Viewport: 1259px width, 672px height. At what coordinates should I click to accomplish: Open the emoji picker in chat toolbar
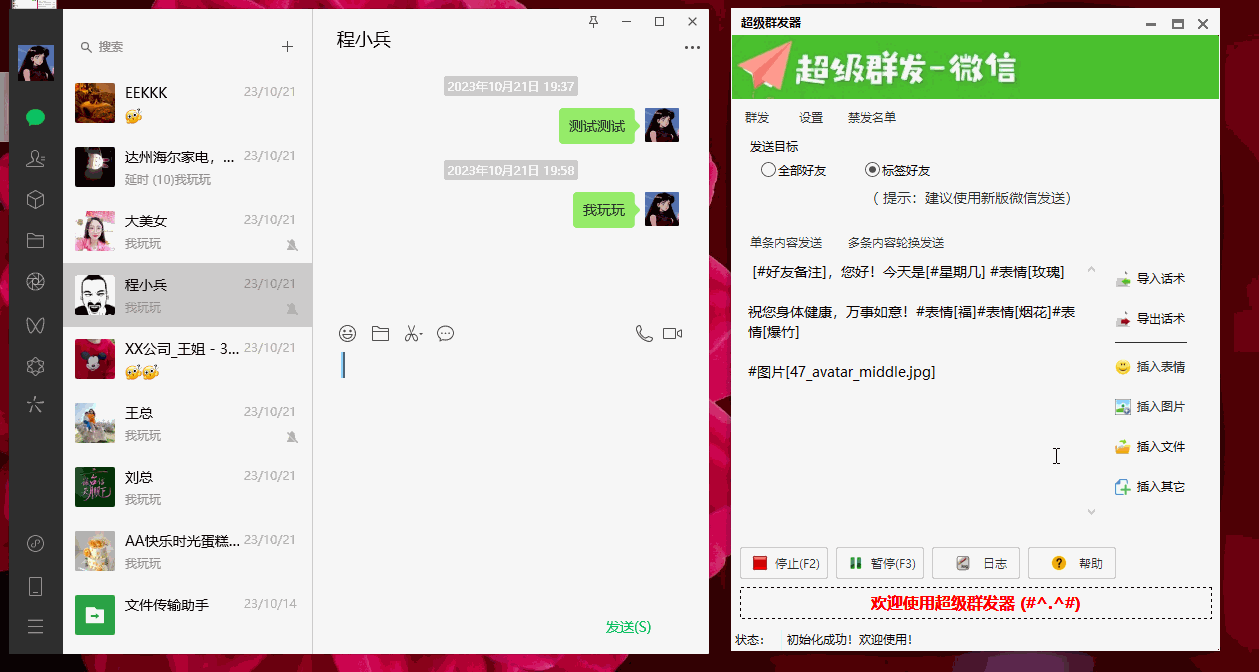coord(348,334)
